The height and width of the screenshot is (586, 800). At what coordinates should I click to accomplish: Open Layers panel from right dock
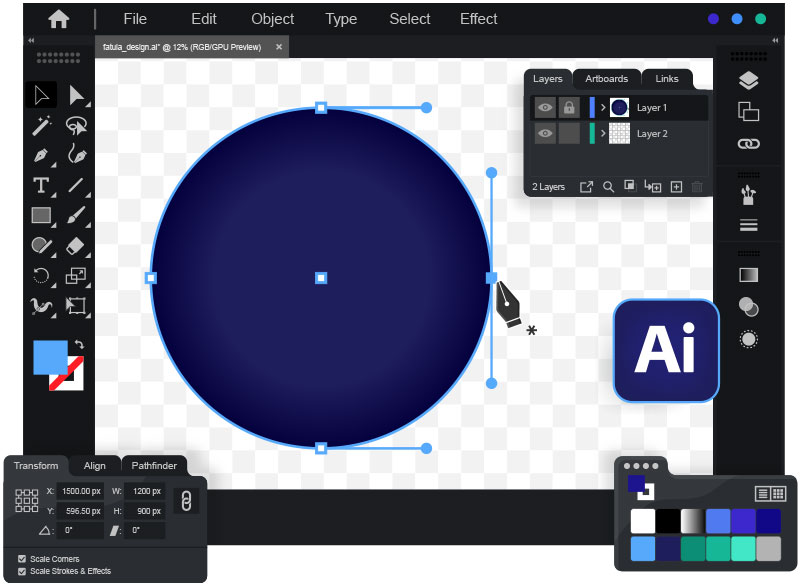(748, 81)
